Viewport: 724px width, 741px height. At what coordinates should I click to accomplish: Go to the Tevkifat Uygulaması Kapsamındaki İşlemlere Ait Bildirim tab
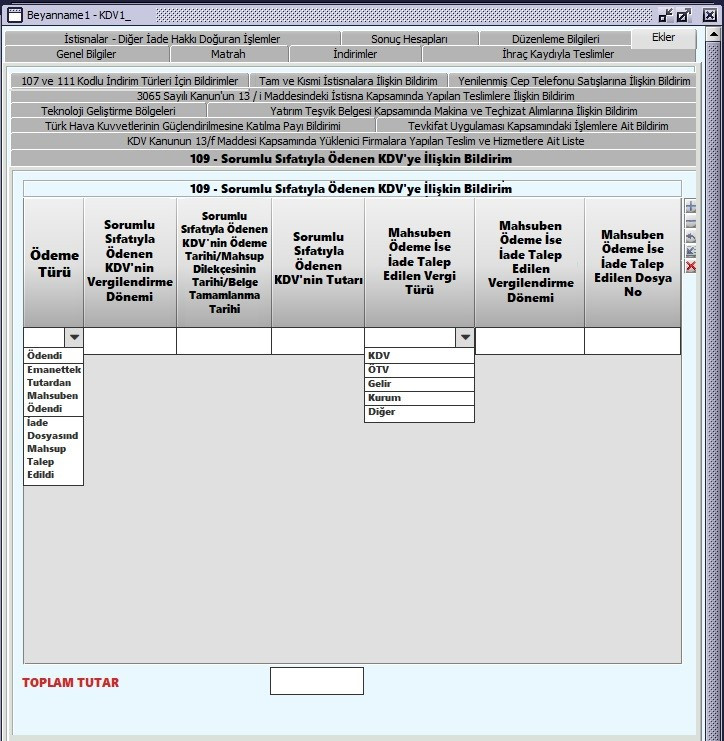click(x=537, y=126)
